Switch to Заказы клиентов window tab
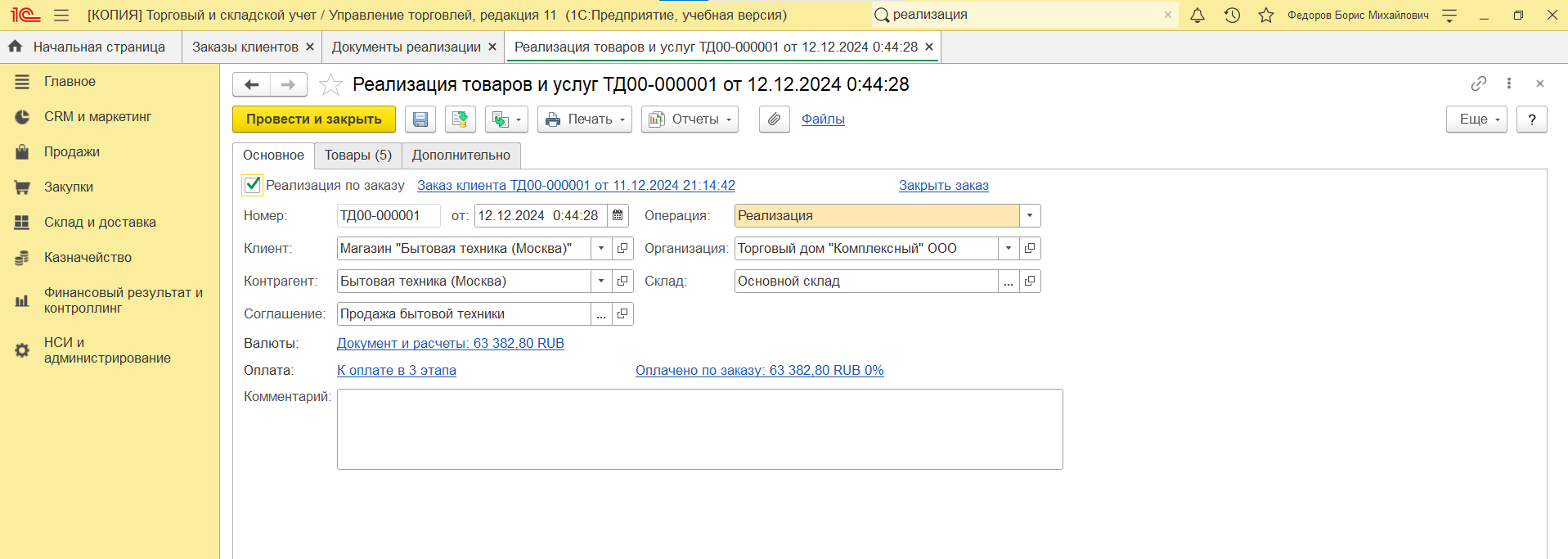 [245, 47]
